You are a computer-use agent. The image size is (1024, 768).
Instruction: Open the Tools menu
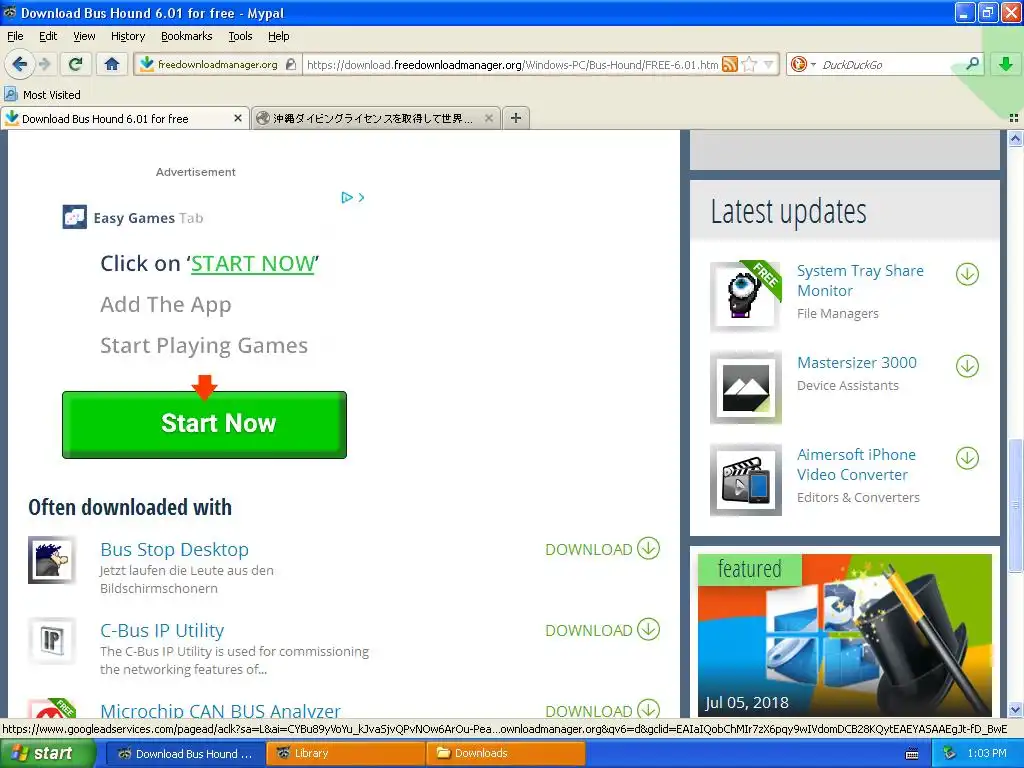pos(240,36)
